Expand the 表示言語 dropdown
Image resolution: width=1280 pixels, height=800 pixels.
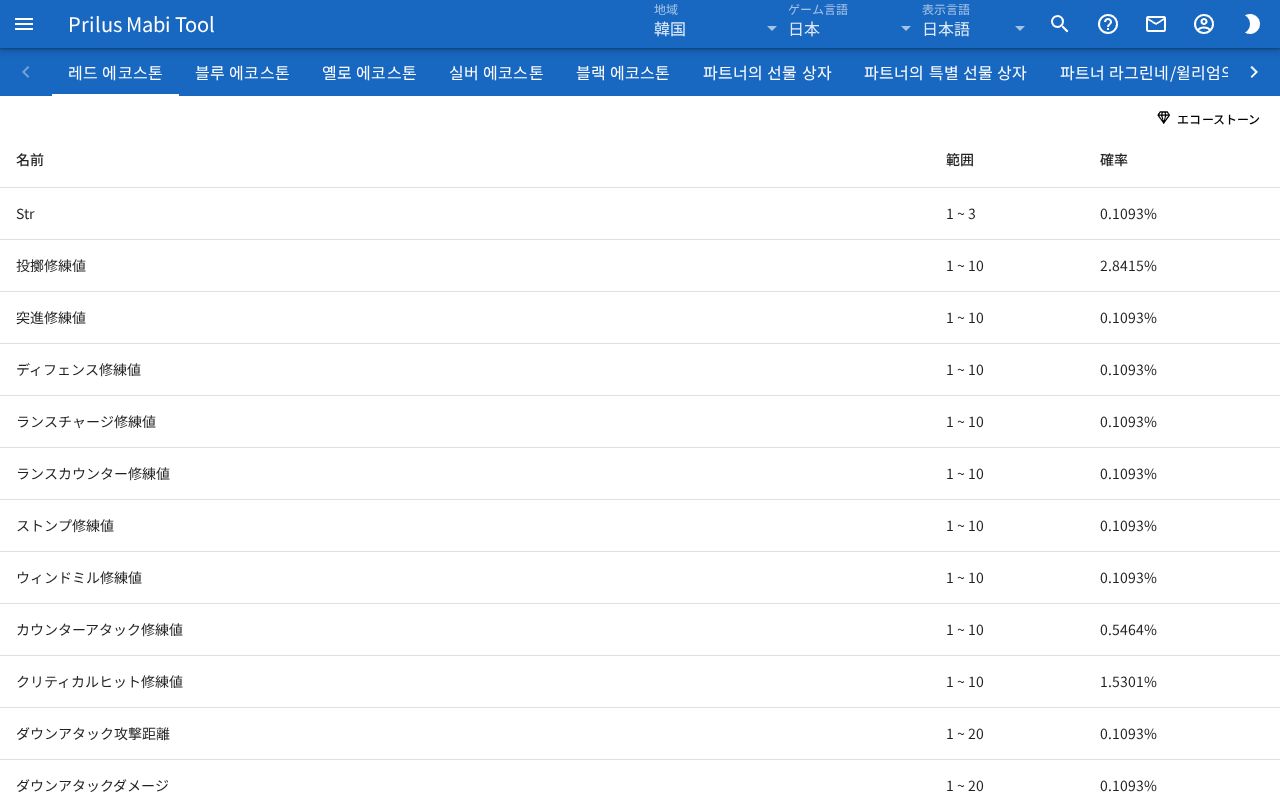click(x=974, y=24)
